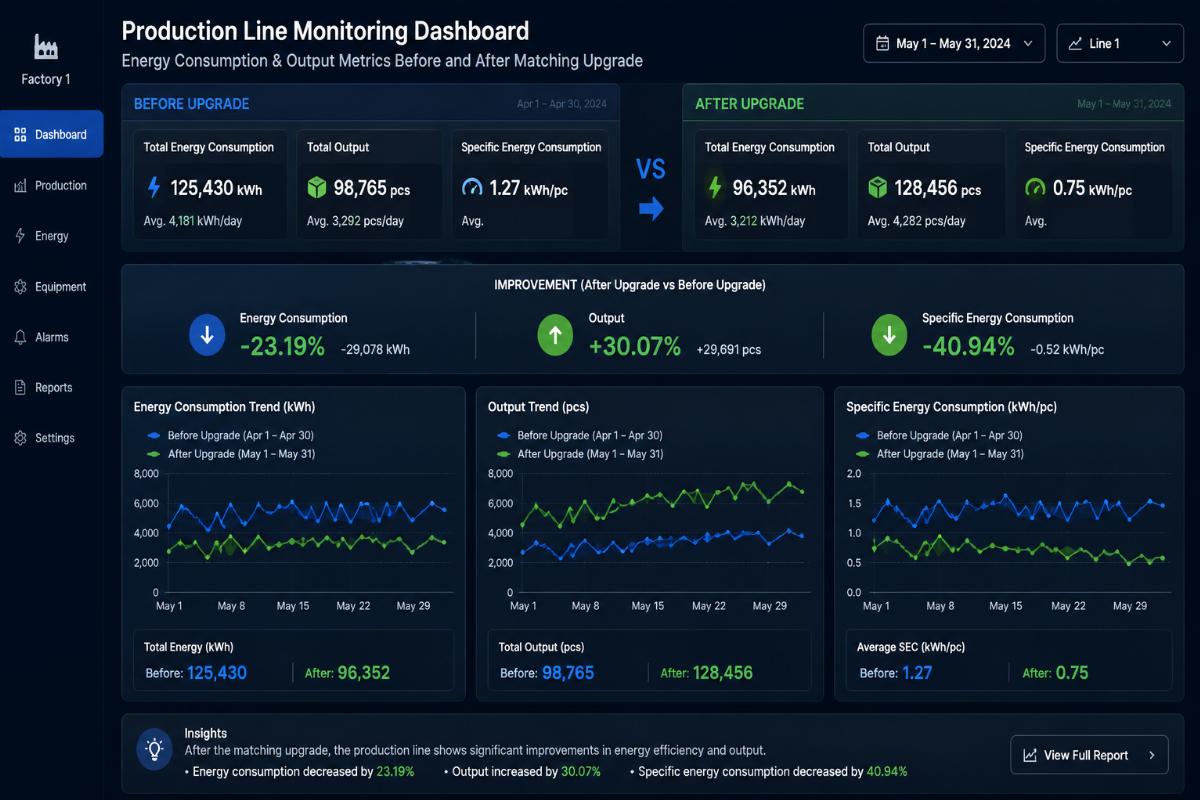1200x800 pixels.
Task: Click the +30.07% output improvement value
Action: (x=635, y=347)
